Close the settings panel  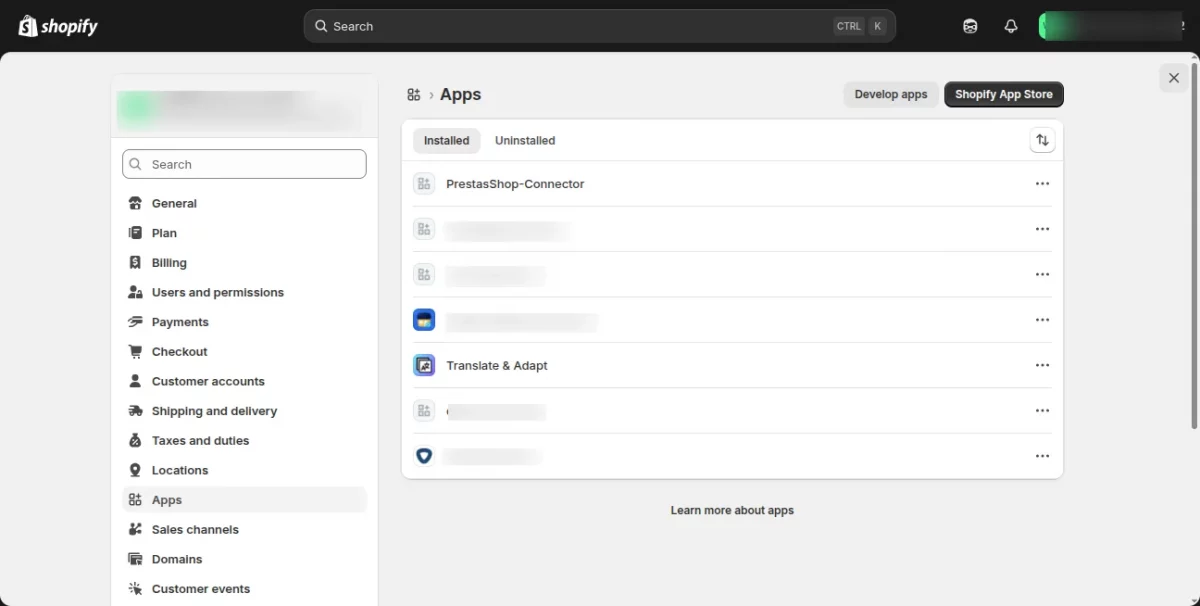(1174, 78)
